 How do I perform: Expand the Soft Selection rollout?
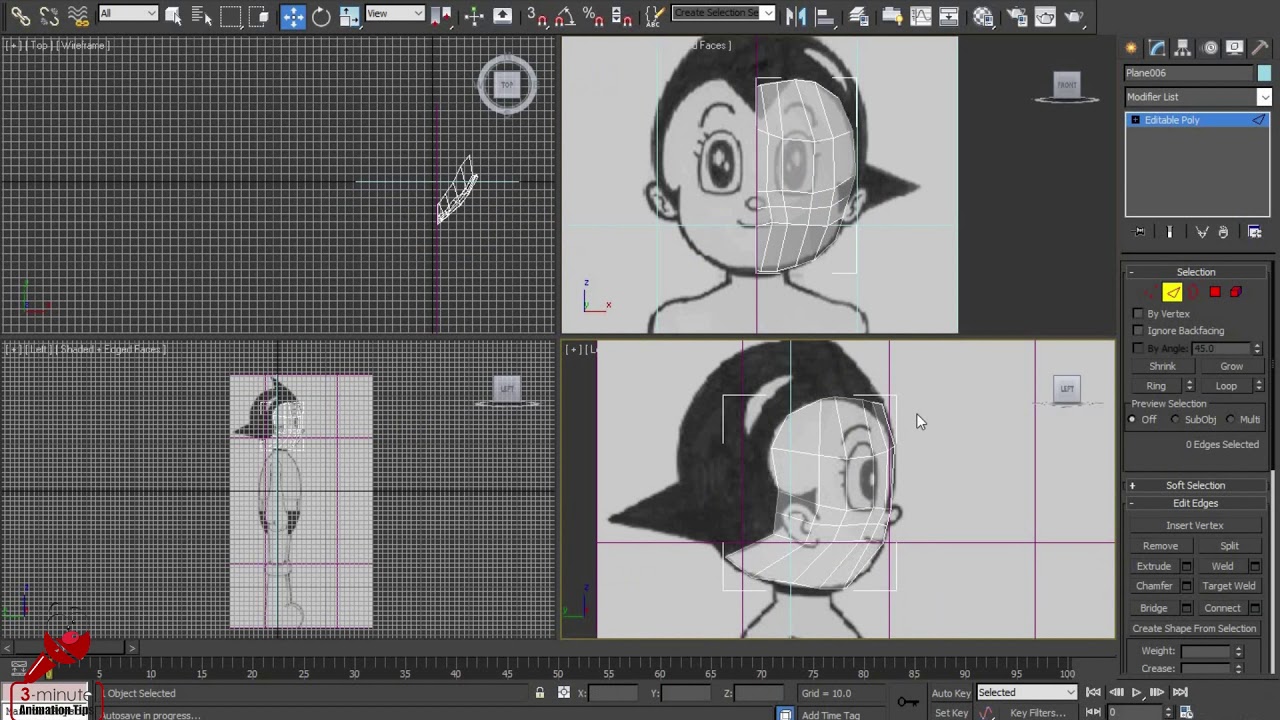[1196, 485]
